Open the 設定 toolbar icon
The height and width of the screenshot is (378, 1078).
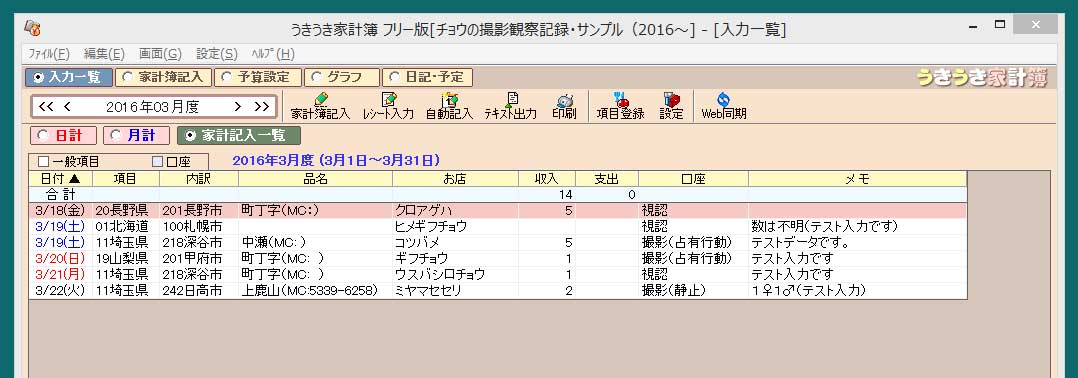click(672, 106)
